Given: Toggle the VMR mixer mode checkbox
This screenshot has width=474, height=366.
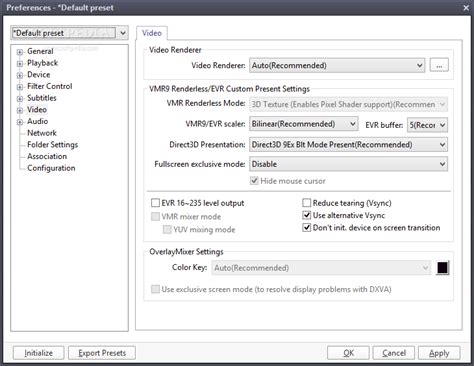Looking at the screenshot, I should tap(155, 217).
